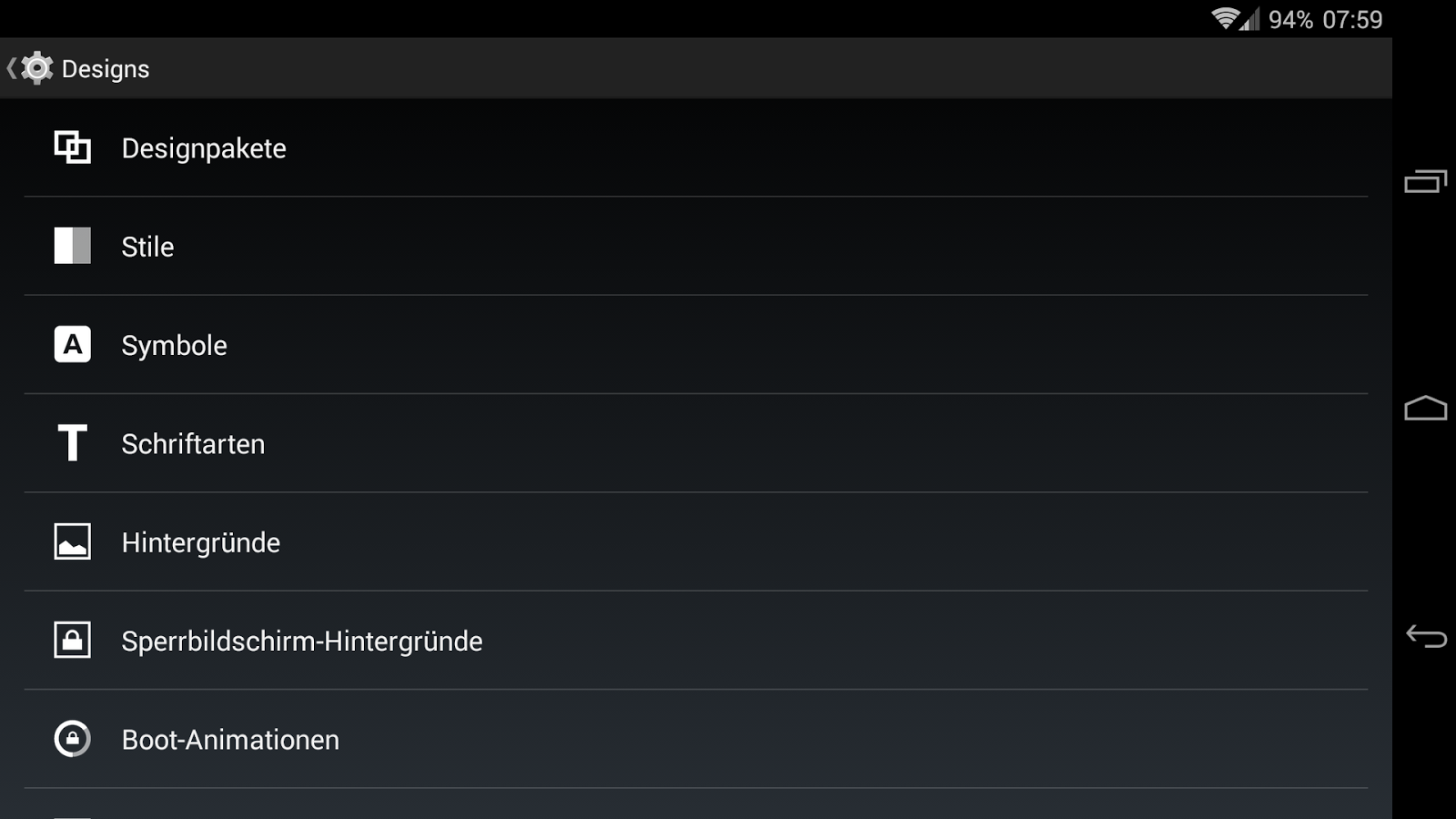Tap the Designpakete overlapping squares icon
This screenshot has width=1456, height=819.
(72, 147)
